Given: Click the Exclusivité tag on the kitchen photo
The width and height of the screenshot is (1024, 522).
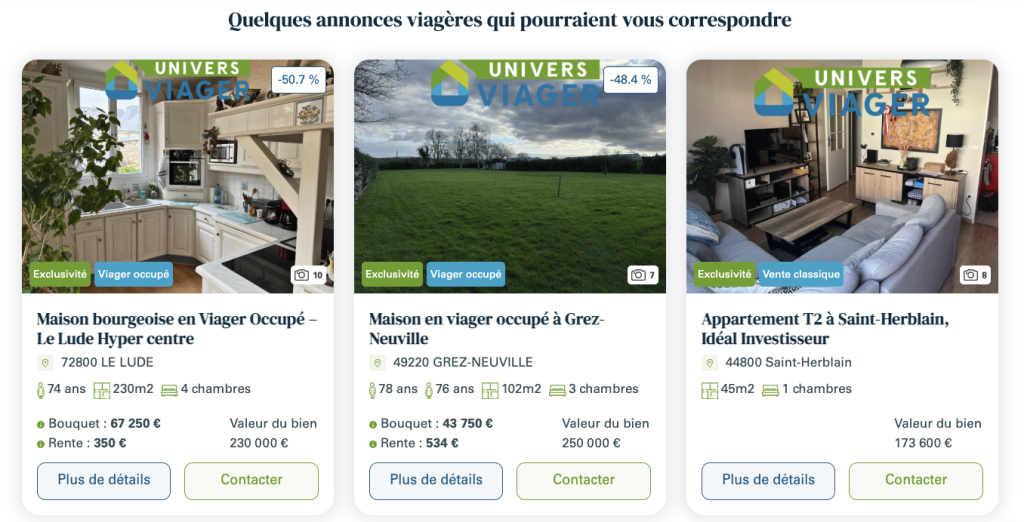Looking at the screenshot, I should [x=60, y=274].
